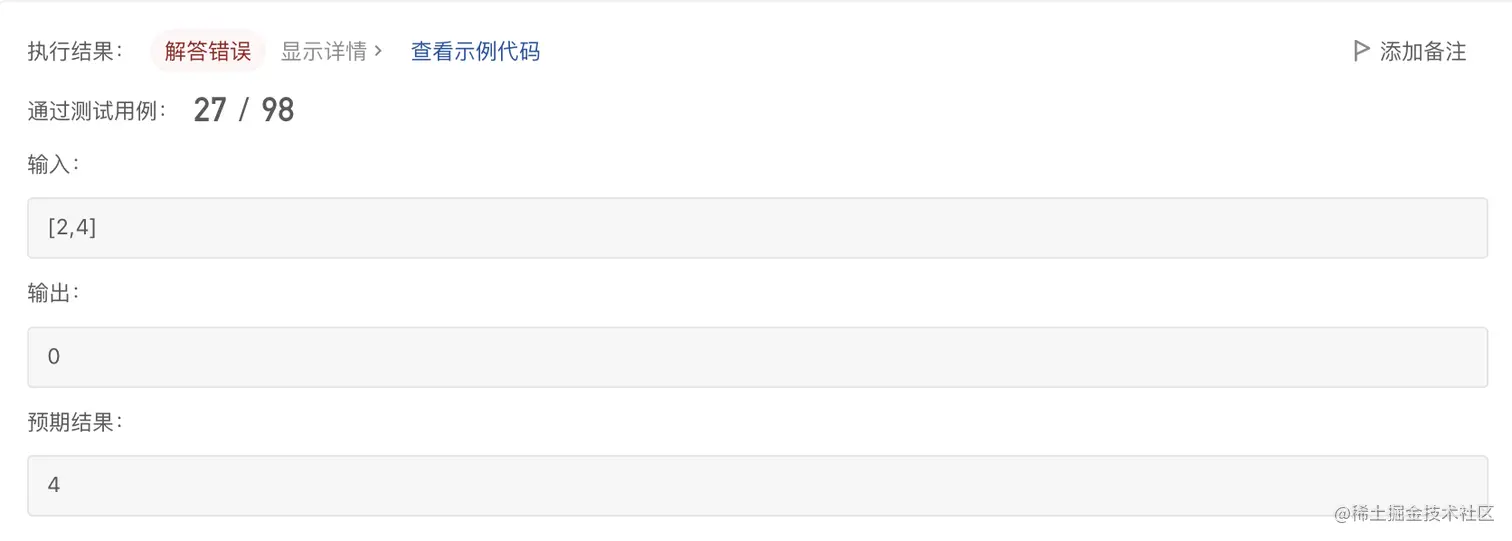Click the 0 output value text
This screenshot has height=541, width=1512.
54,357
